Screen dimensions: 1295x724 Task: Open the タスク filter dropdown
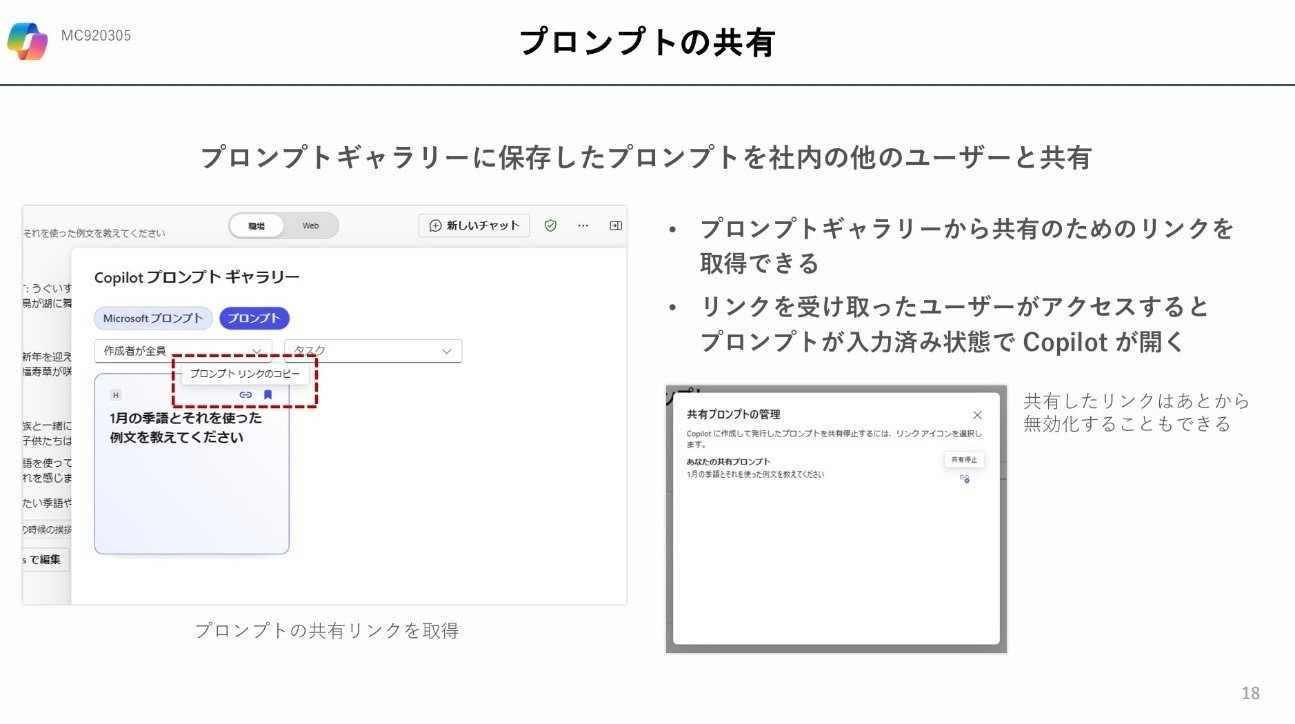(x=373, y=351)
